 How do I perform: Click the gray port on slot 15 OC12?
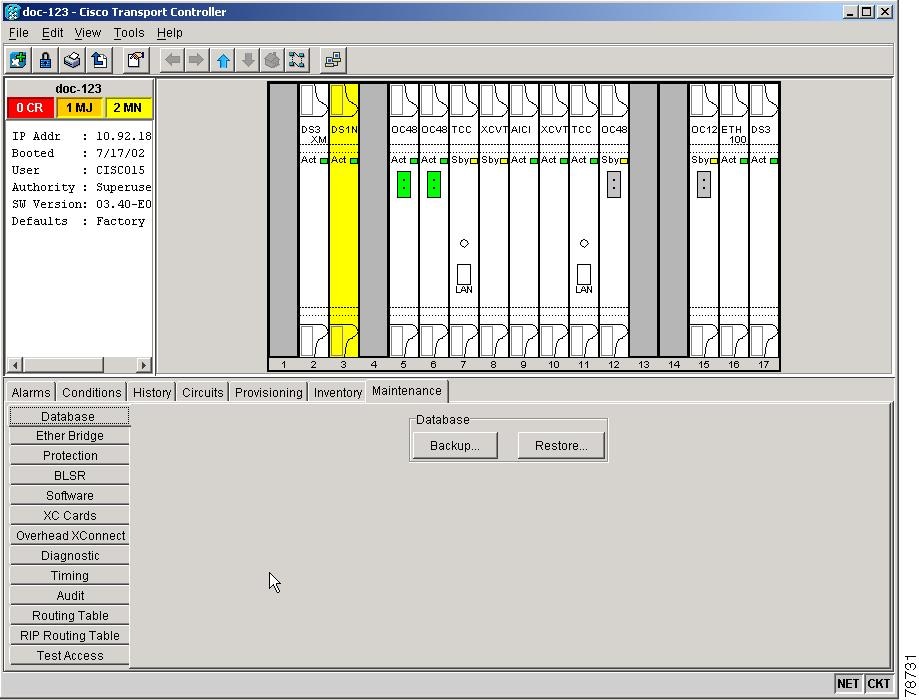(x=704, y=185)
